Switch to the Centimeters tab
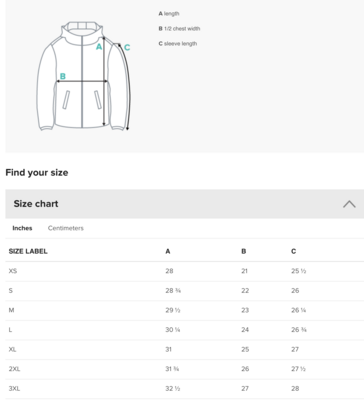The width and height of the screenshot is (364, 400). [66, 228]
